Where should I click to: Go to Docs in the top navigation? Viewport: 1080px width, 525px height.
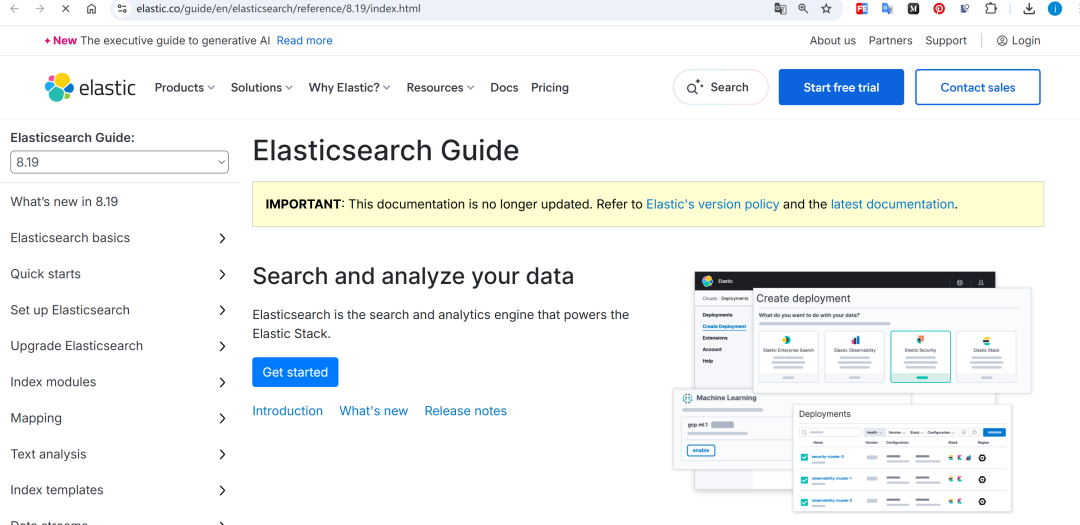click(x=504, y=88)
